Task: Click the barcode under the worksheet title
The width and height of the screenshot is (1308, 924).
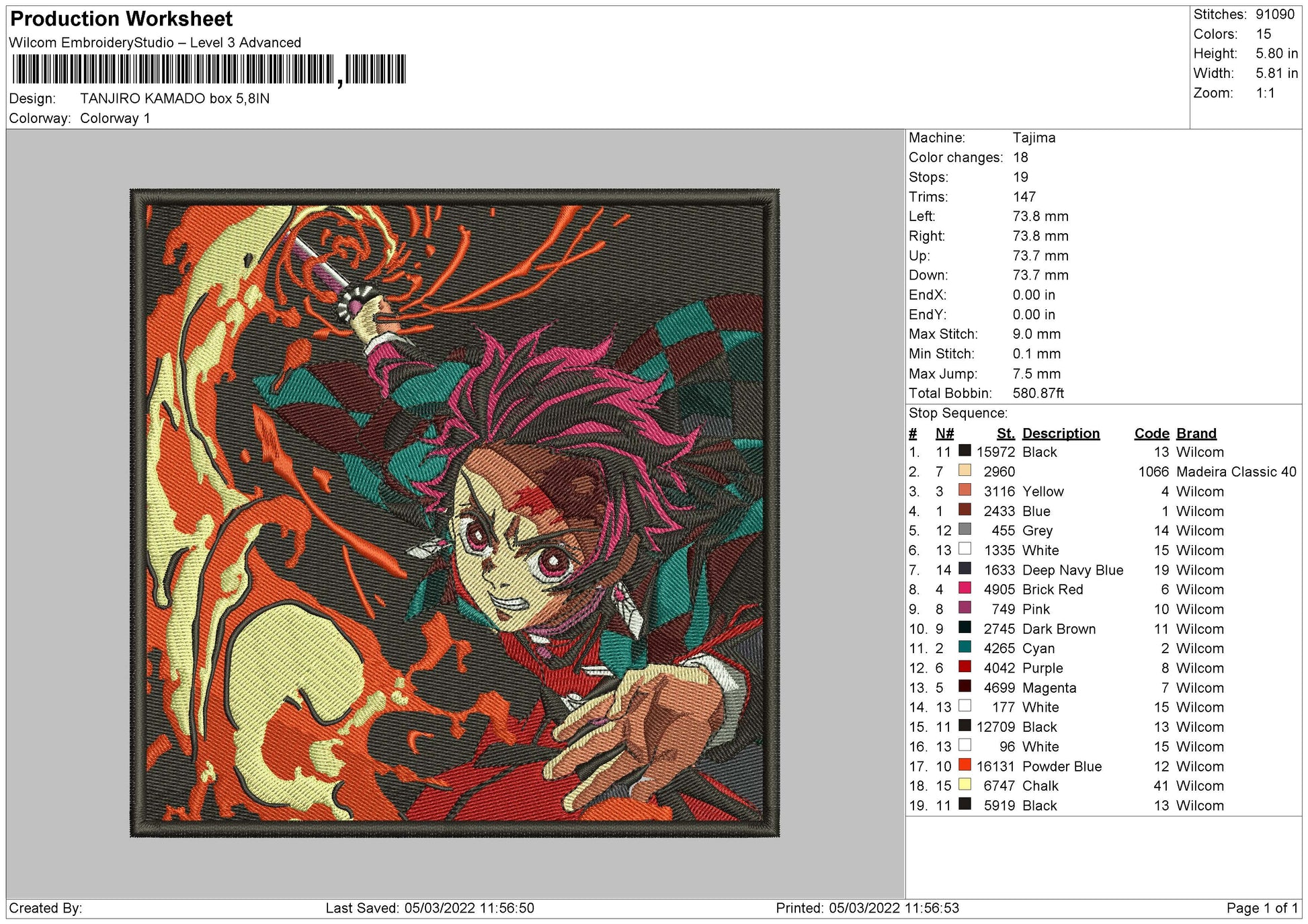Action: [208, 70]
